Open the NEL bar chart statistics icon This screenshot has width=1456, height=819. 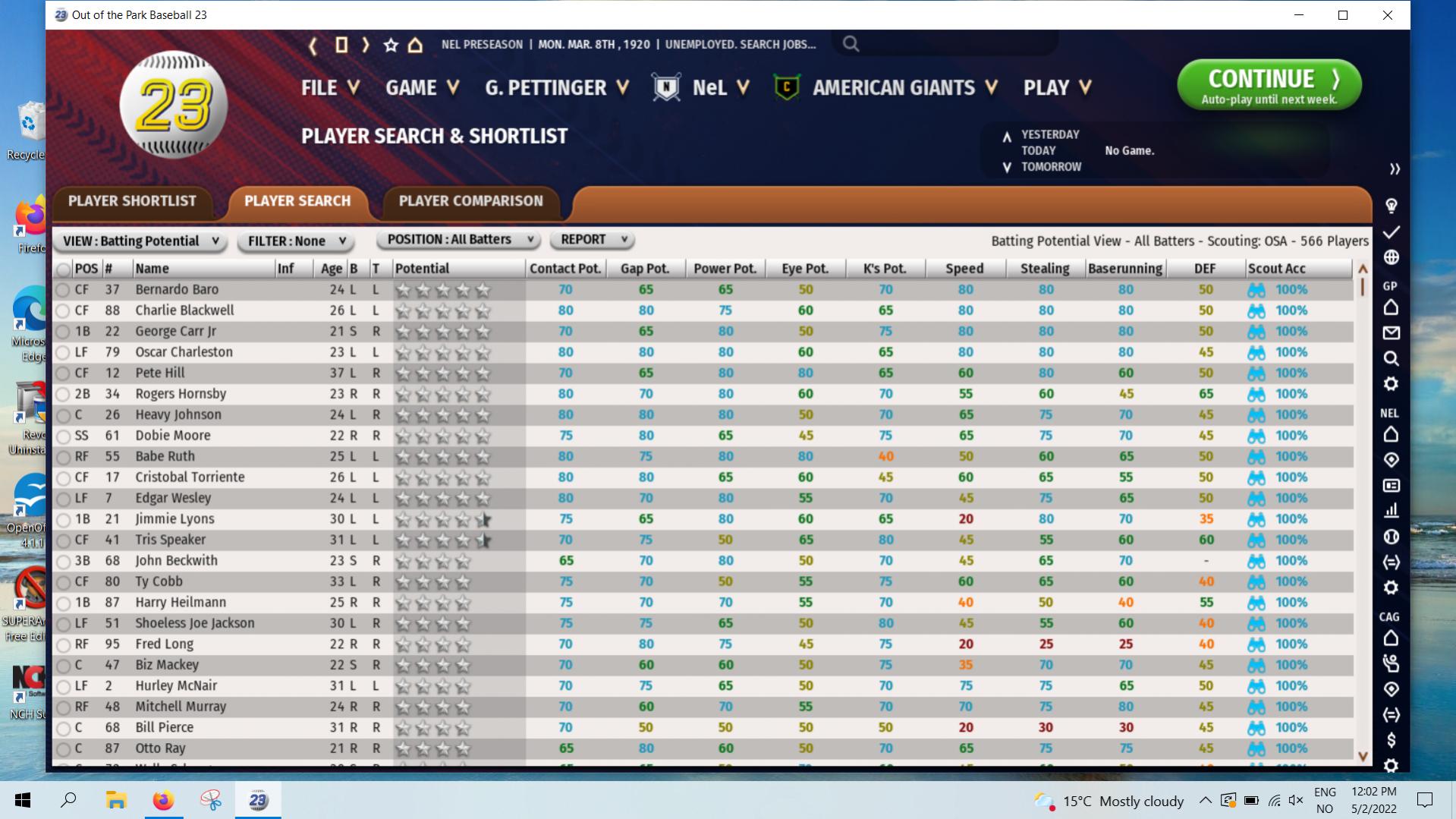(1391, 511)
